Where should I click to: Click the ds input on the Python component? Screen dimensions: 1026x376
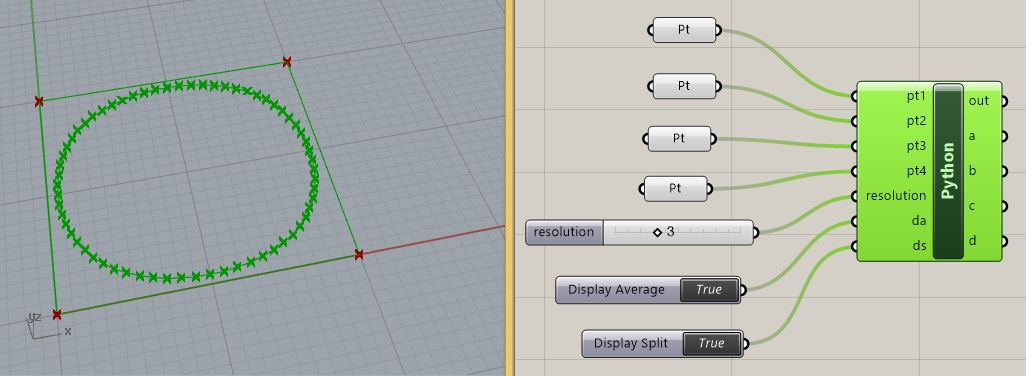pos(920,246)
